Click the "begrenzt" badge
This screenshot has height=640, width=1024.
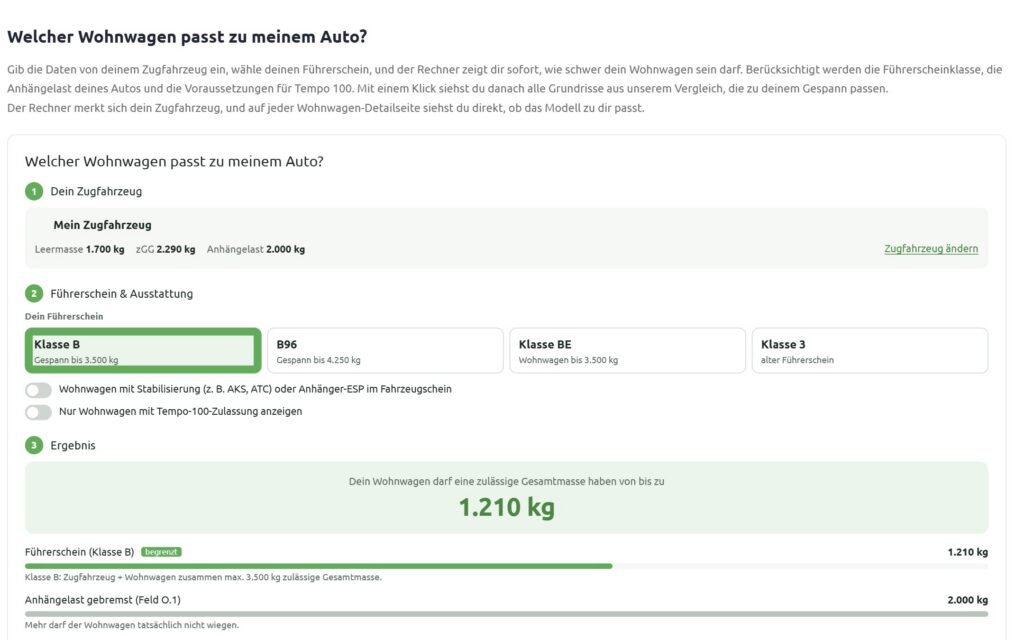(161, 552)
